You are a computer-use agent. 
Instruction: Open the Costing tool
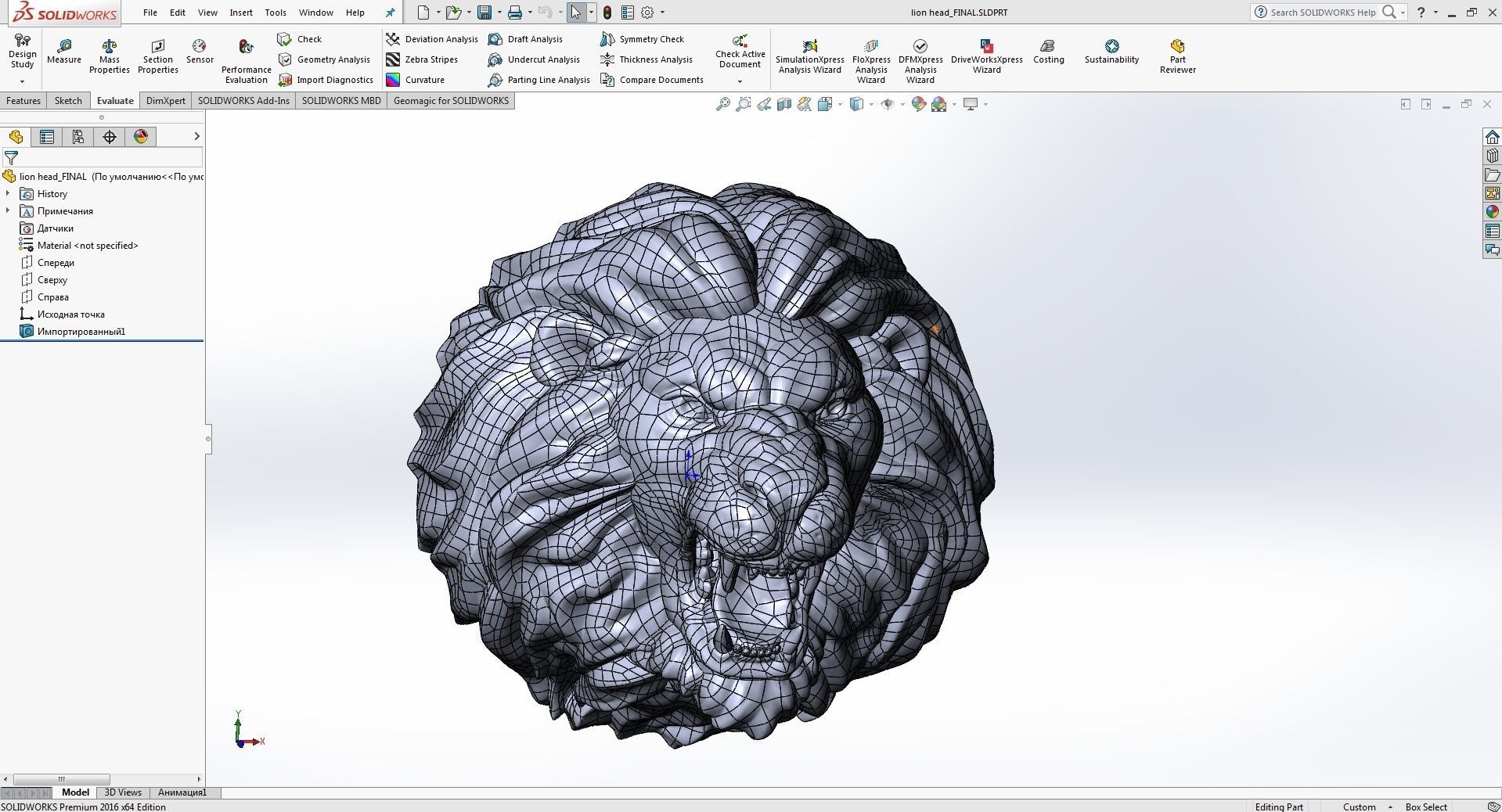[1049, 52]
